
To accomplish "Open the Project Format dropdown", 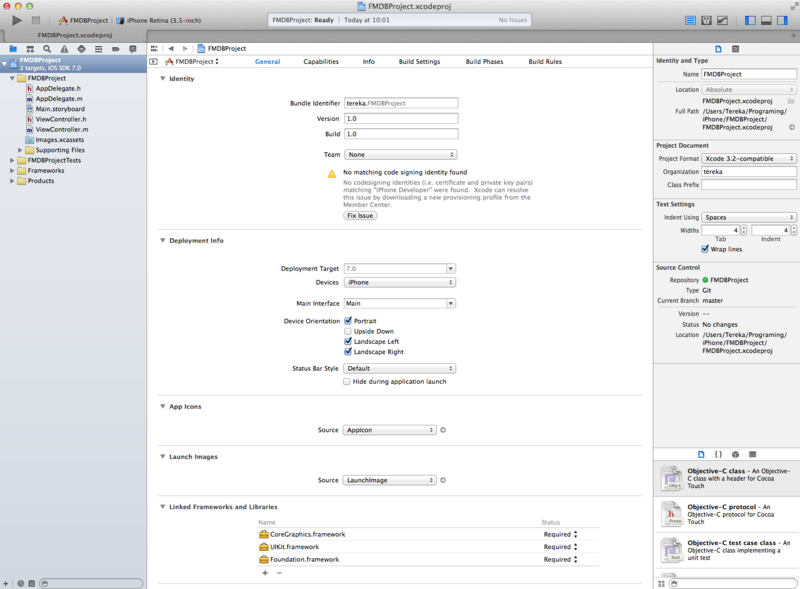I will [x=749, y=159].
